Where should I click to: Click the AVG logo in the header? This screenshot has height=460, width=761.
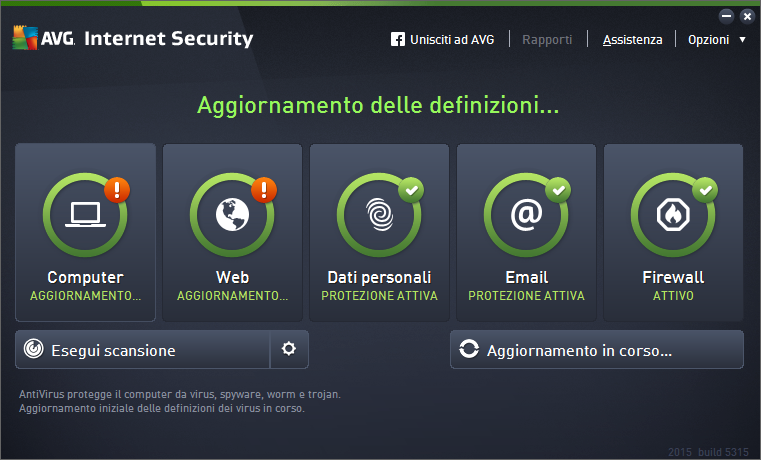[44, 37]
